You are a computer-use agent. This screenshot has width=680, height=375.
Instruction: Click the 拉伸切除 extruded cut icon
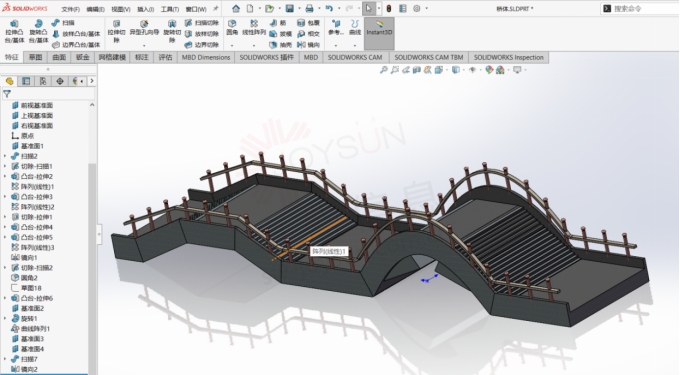coord(116,24)
